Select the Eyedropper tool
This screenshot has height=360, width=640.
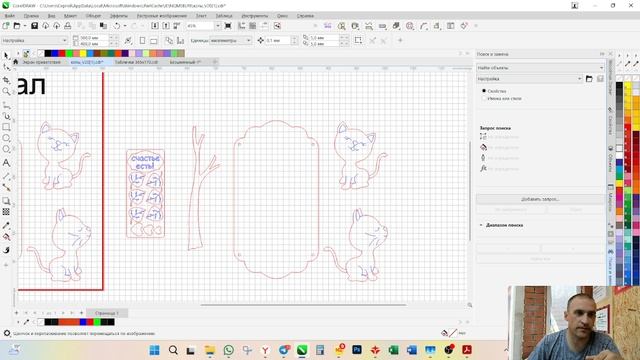click(6, 225)
